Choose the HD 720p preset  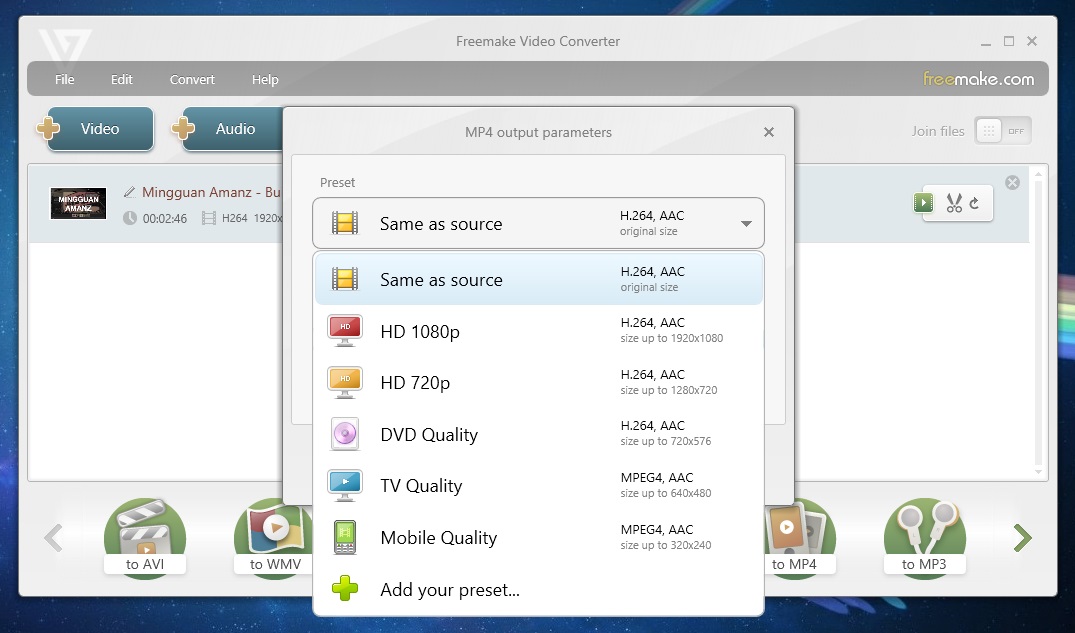pyautogui.click(x=538, y=382)
